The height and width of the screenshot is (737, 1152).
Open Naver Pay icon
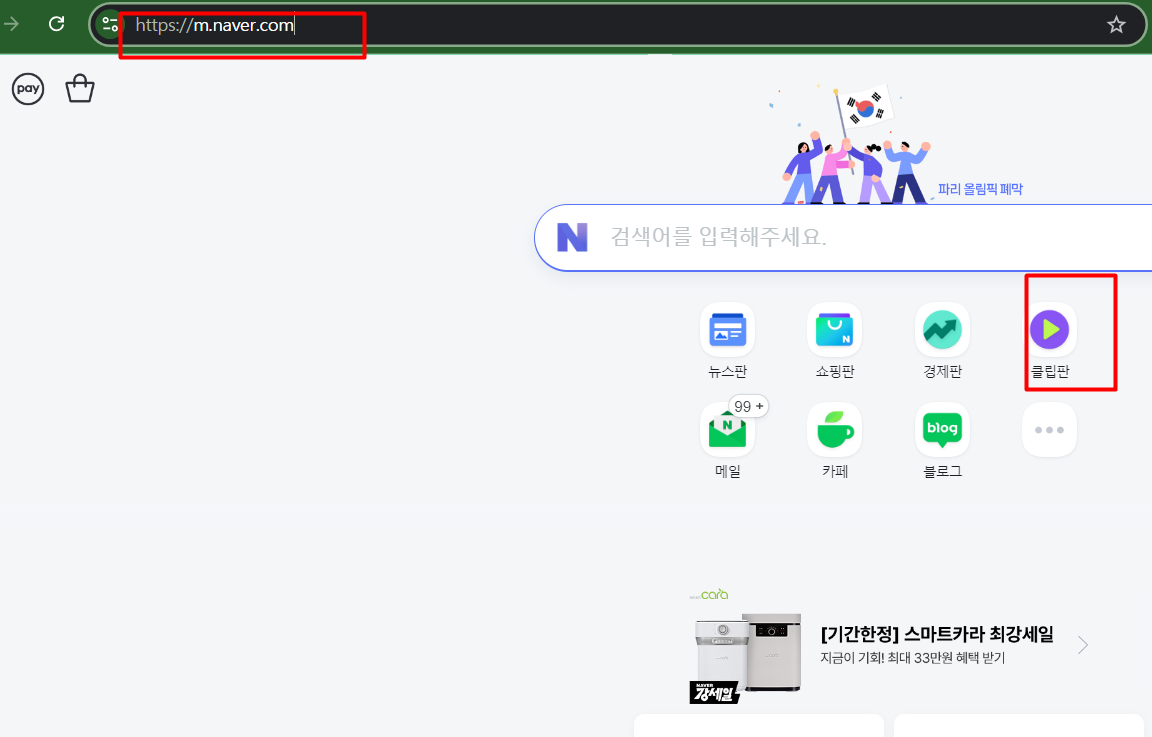point(28,89)
